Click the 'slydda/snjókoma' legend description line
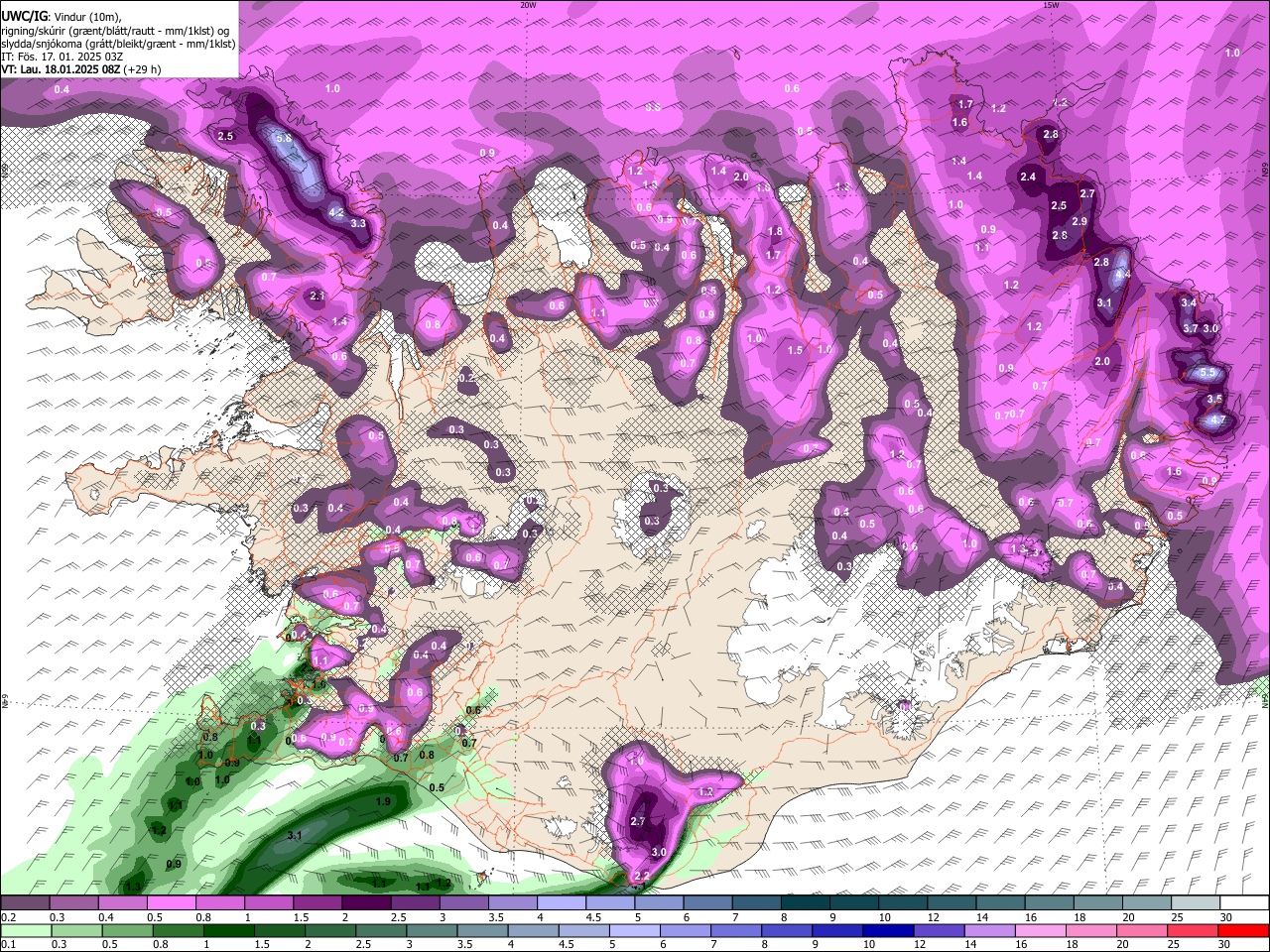The image size is (1270, 952). (118, 44)
